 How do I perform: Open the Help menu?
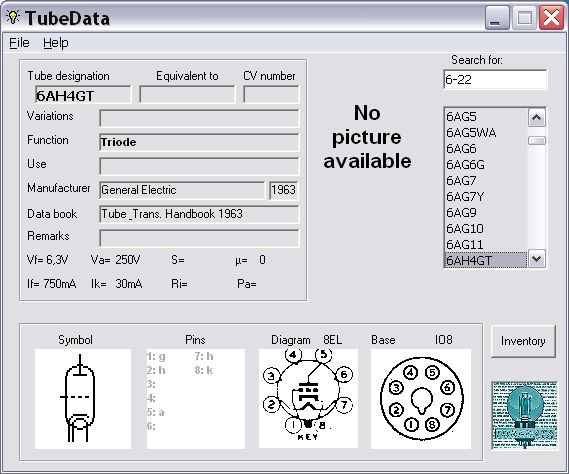[56, 43]
